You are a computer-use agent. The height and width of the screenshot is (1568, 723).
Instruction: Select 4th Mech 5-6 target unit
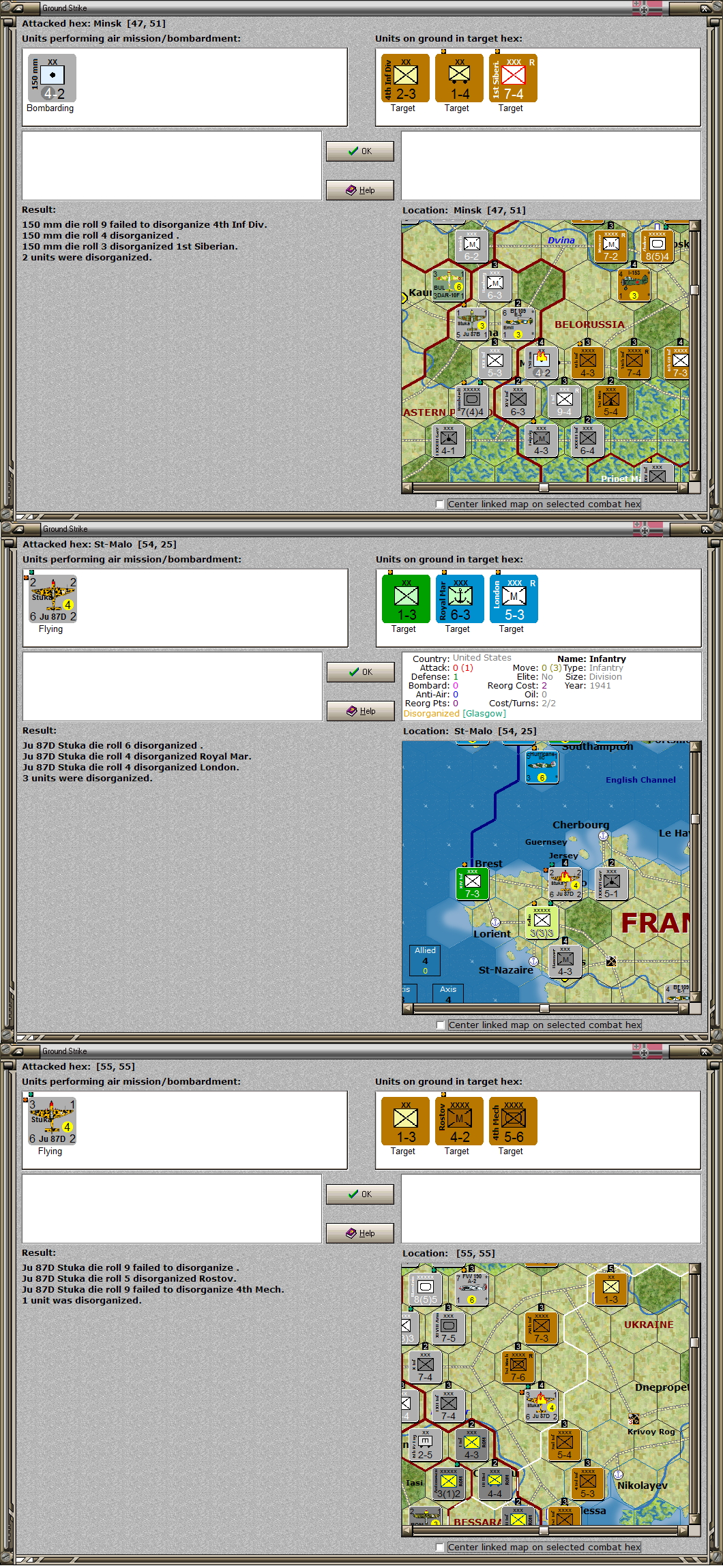click(513, 1121)
